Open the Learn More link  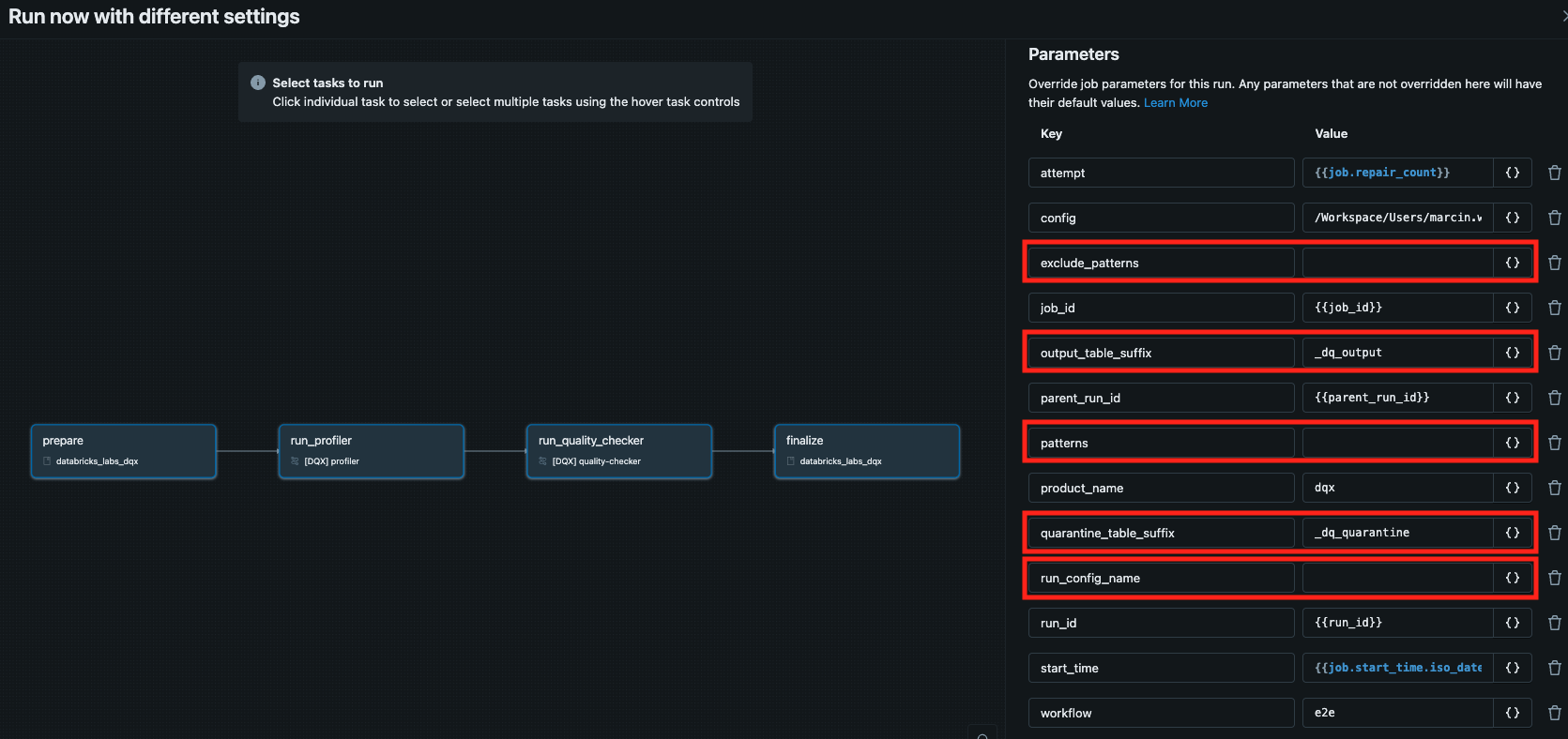pyautogui.click(x=1175, y=103)
